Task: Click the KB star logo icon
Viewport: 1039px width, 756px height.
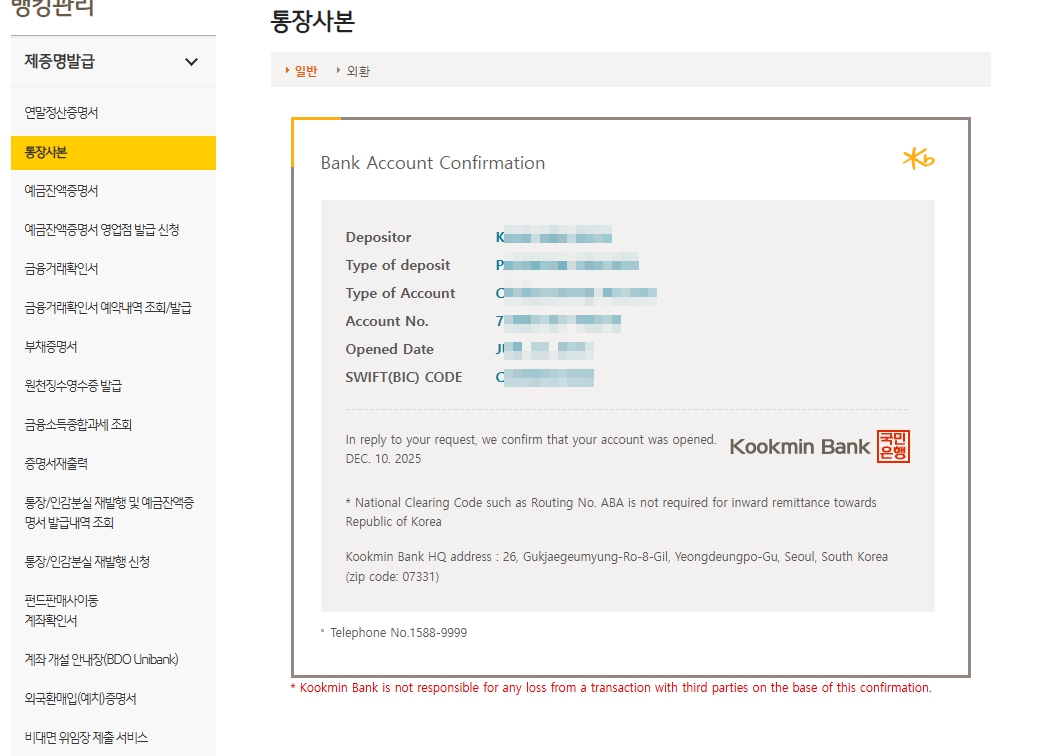Action: tap(918, 158)
